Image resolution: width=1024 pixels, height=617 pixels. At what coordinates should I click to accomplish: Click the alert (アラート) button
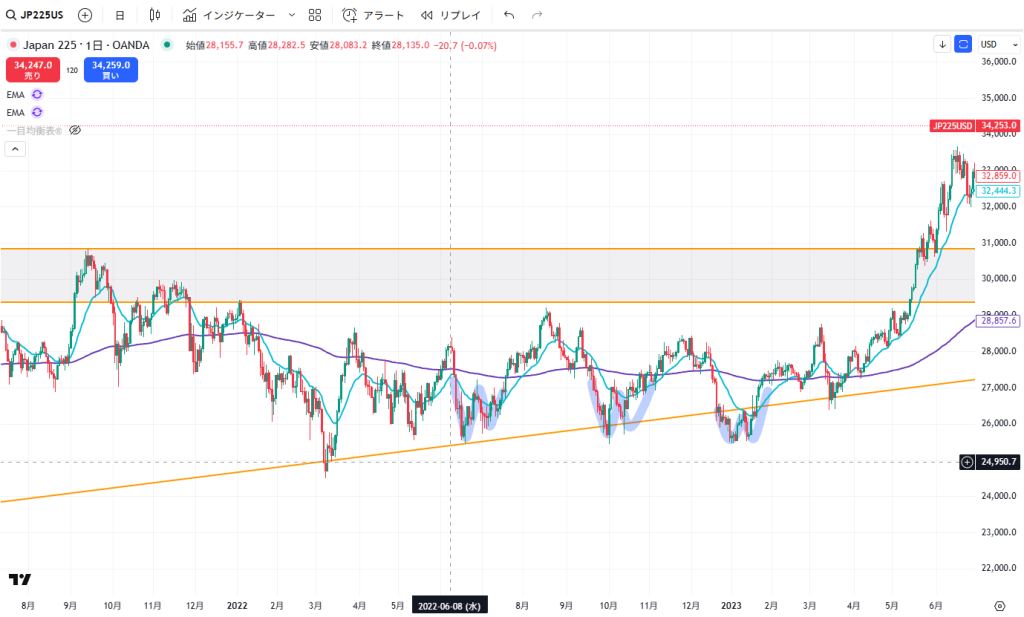[x=373, y=15]
